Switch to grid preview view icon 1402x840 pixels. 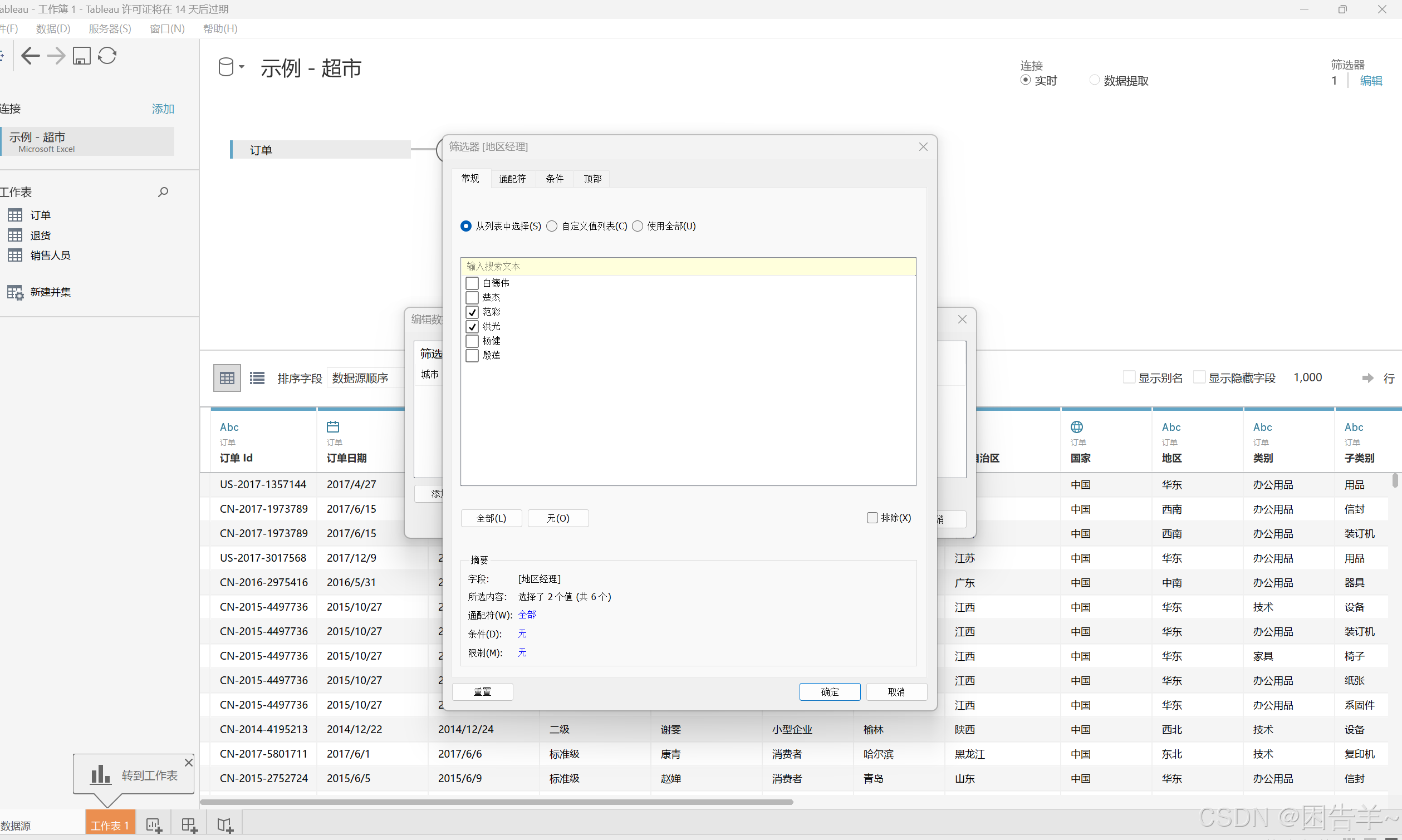(x=227, y=377)
